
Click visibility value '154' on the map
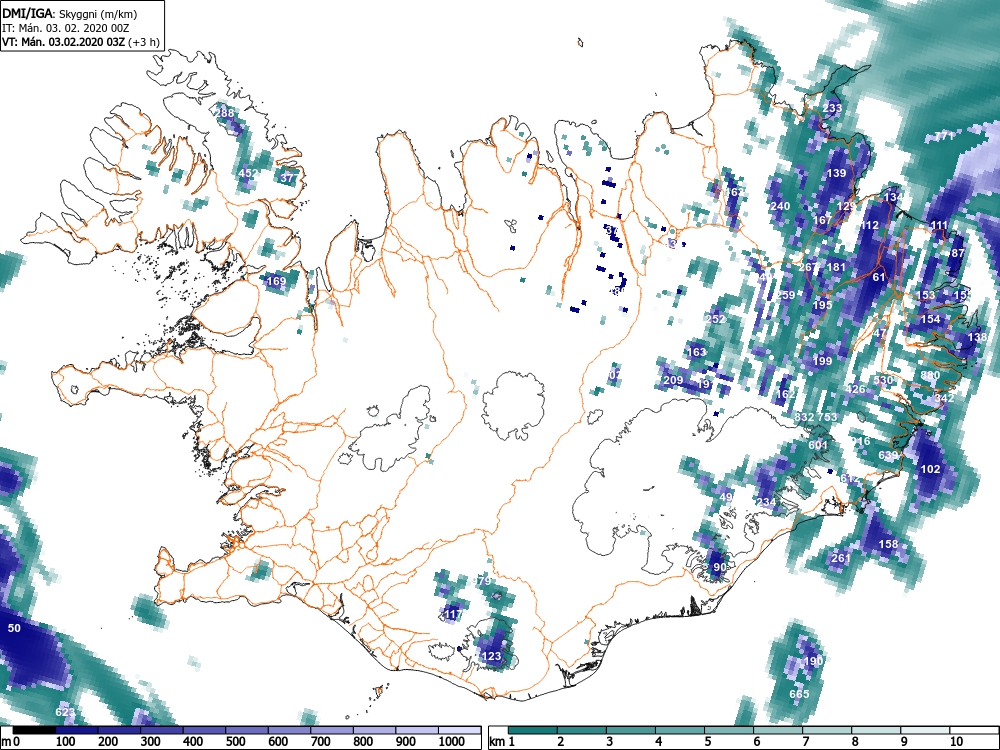pyautogui.click(x=930, y=319)
